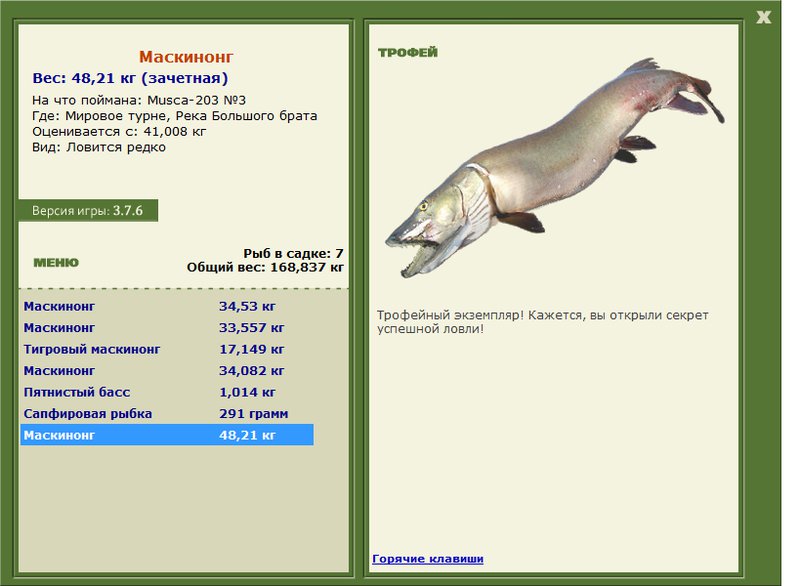Click the Версия игры: 3.7.6 label

pos(88,211)
